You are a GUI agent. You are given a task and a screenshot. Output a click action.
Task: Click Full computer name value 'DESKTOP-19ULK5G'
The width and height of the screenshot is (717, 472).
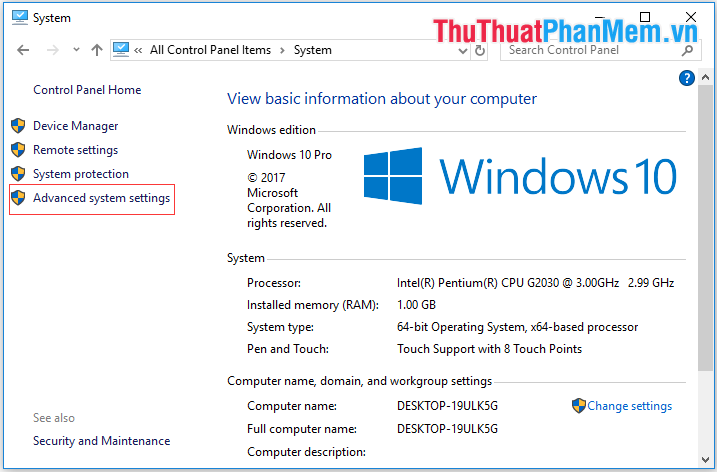tap(447, 429)
